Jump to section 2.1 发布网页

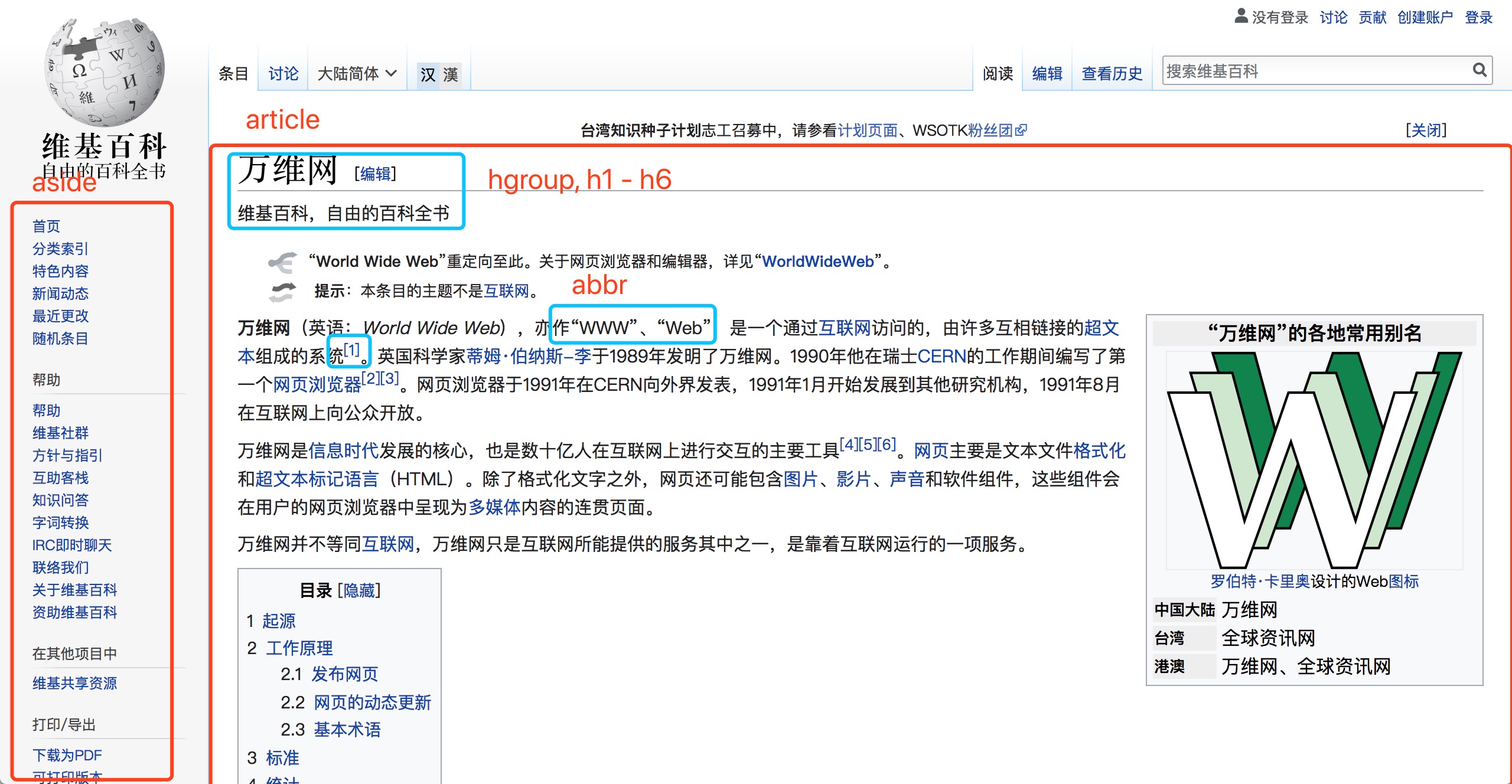click(344, 674)
